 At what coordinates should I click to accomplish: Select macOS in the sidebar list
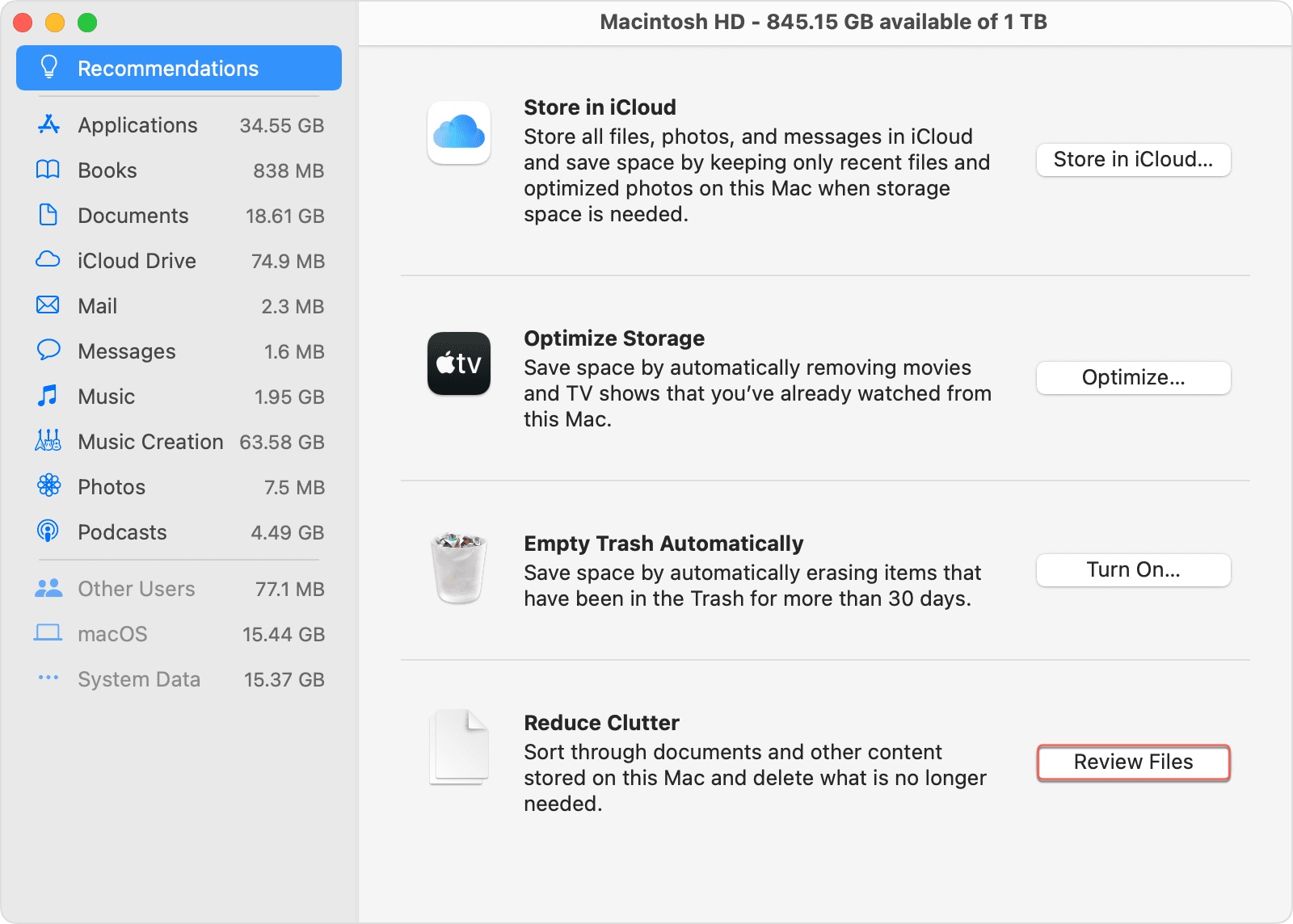pos(112,634)
